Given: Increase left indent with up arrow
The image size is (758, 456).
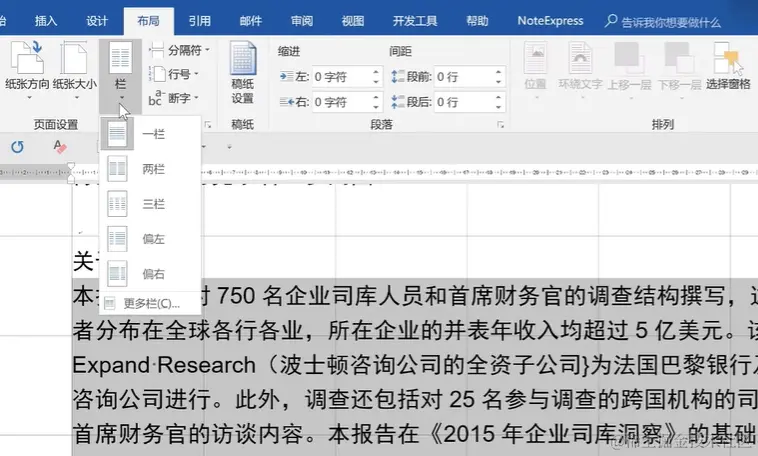Looking at the screenshot, I should pos(376,72).
